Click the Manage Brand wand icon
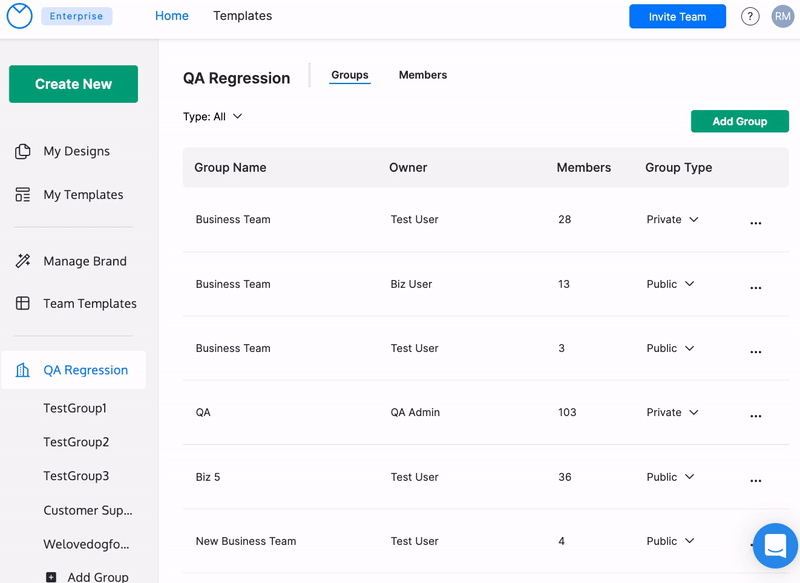Image resolution: width=800 pixels, height=583 pixels. [x=23, y=261]
